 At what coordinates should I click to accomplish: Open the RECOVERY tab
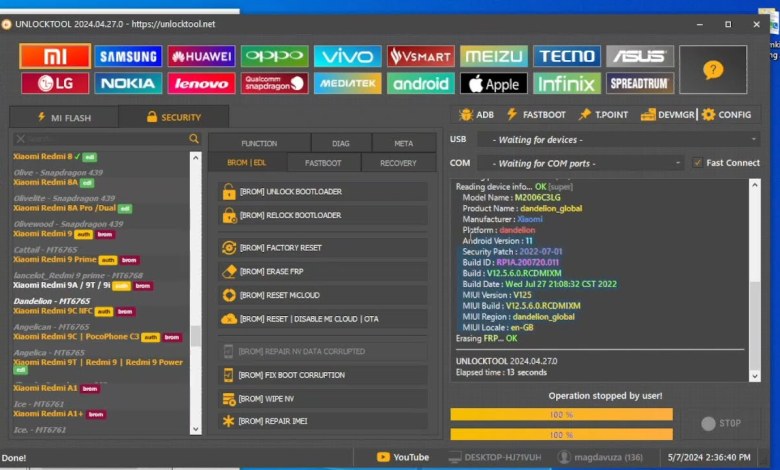[398, 163]
